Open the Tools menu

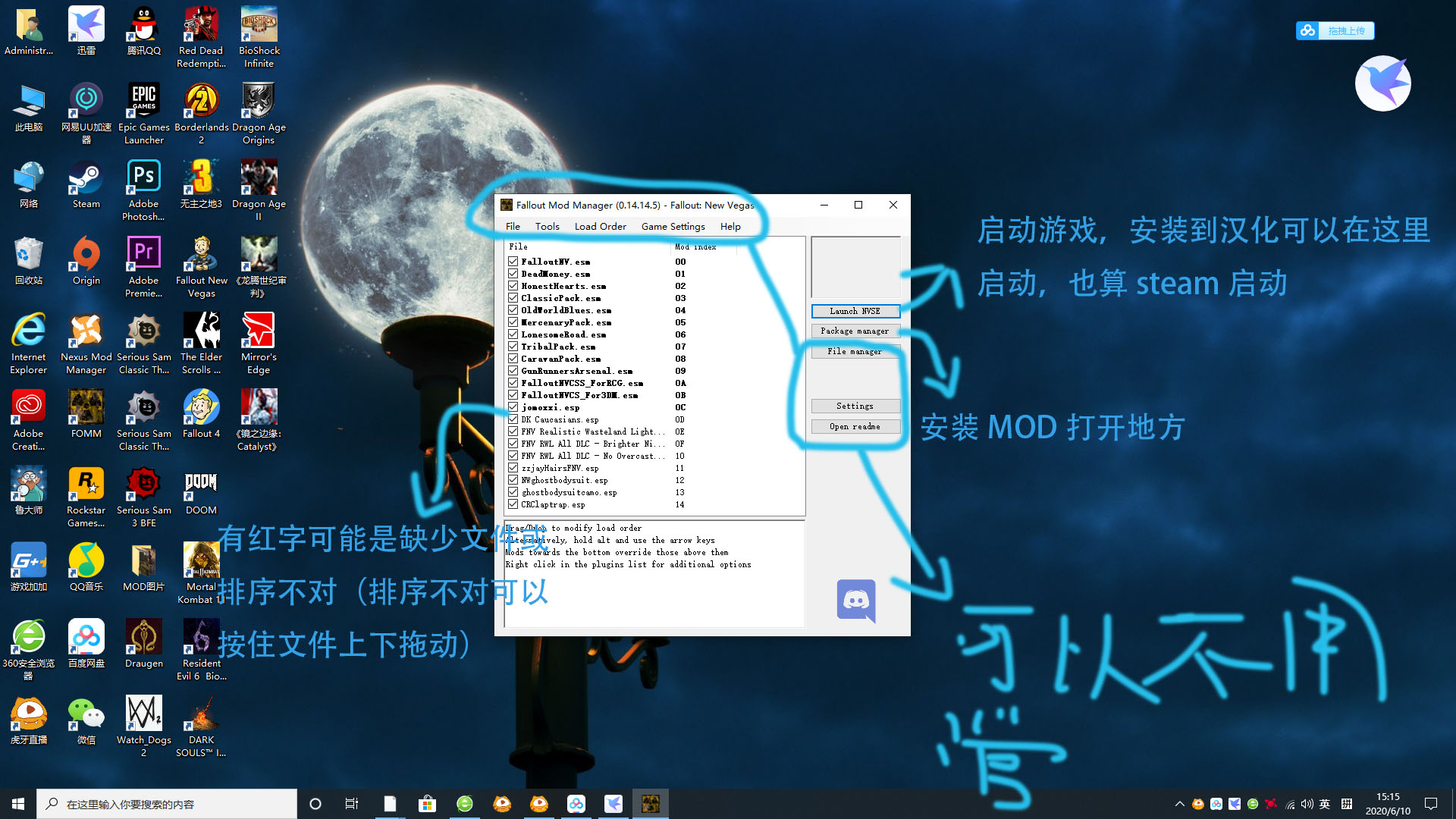pos(547,227)
